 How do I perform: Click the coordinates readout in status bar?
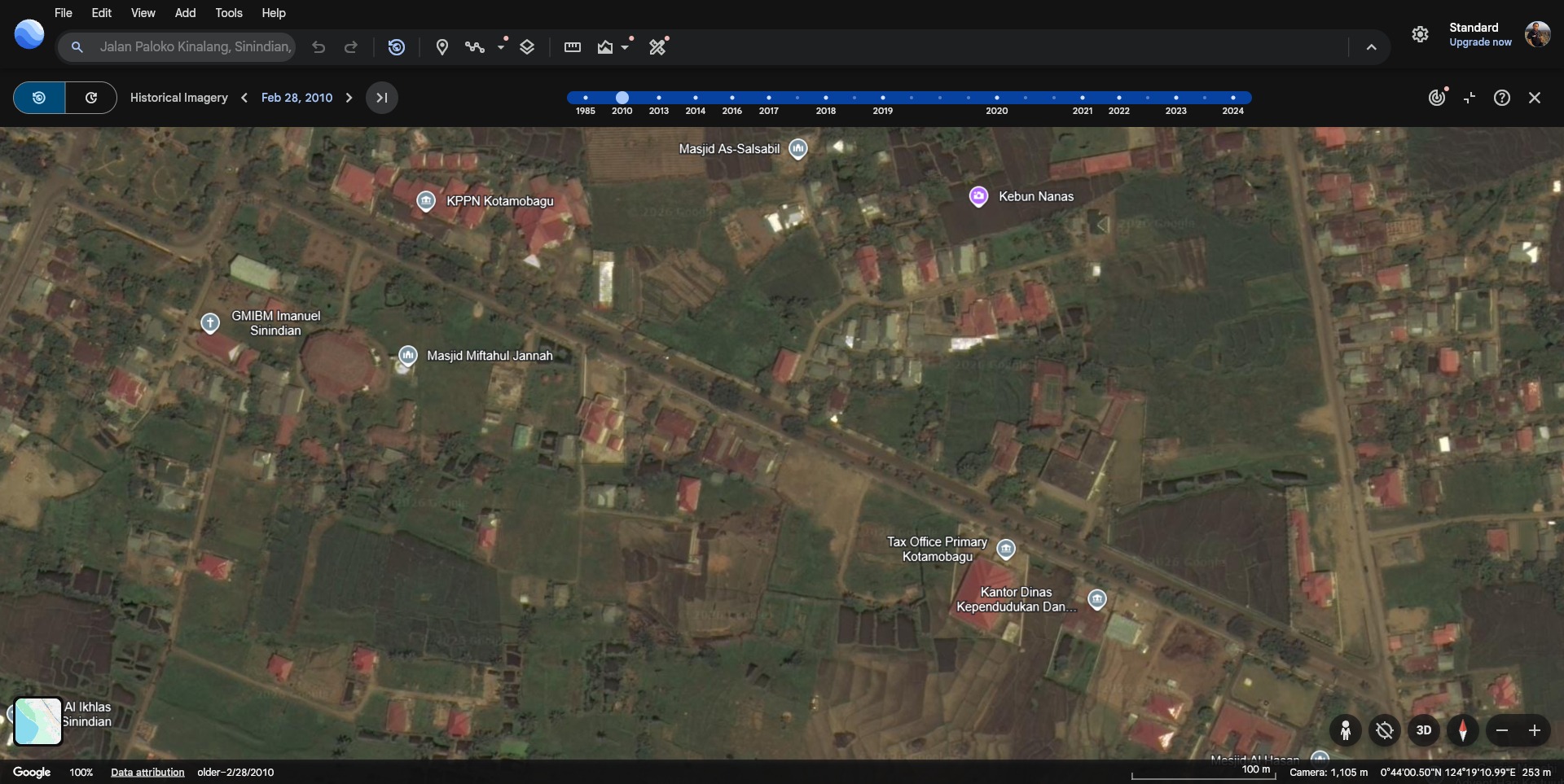click(x=1448, y=772)
